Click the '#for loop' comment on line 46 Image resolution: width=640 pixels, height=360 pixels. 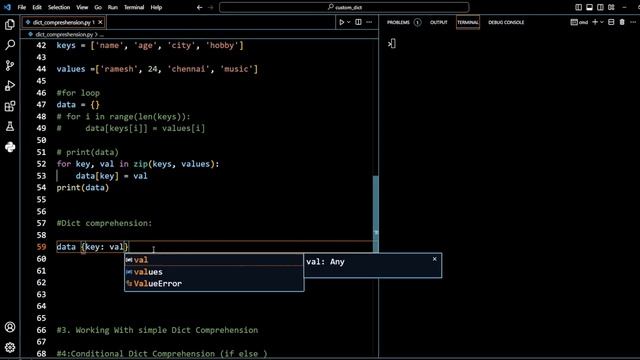(78, 93)
